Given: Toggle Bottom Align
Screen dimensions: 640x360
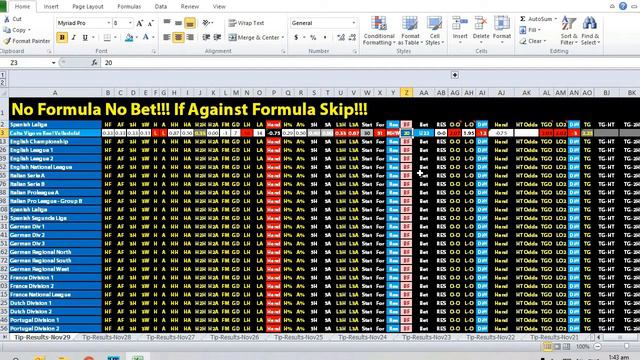Looking at the screenshot, I should pyautogui.click(x=190, y=23).
